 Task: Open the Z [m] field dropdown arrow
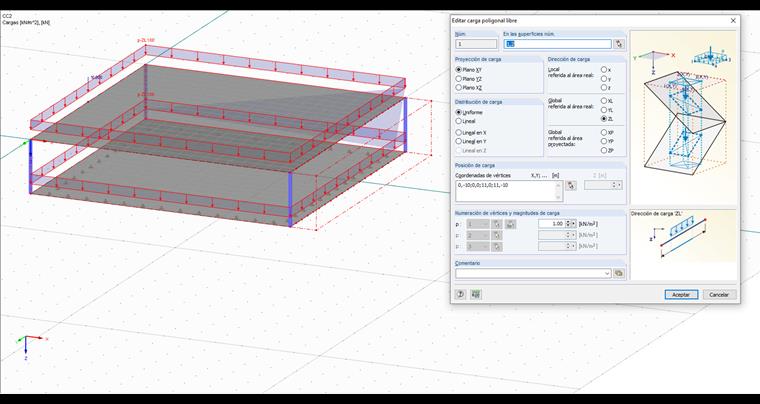click(619, 185)
